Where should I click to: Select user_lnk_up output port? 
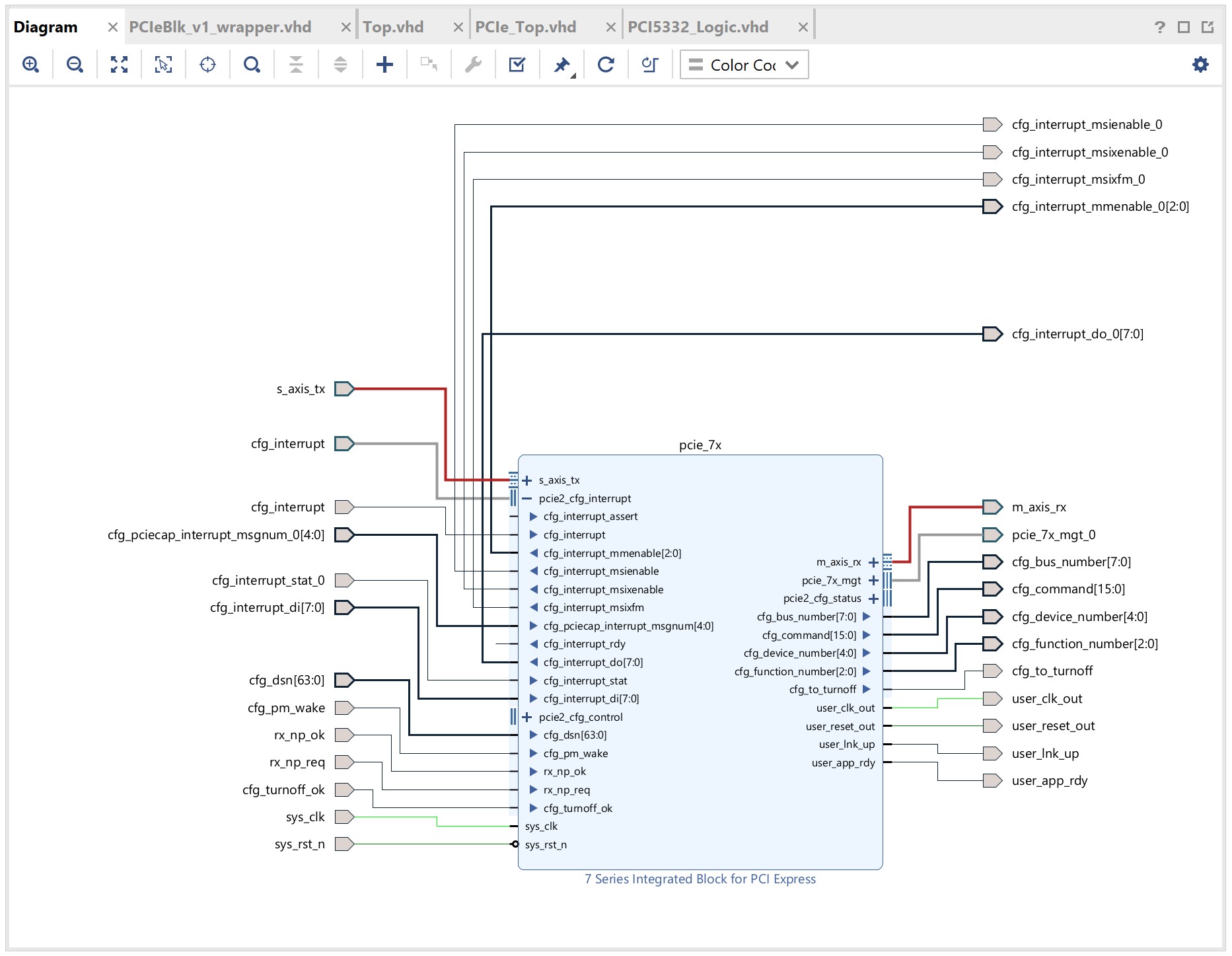[992, 754]
